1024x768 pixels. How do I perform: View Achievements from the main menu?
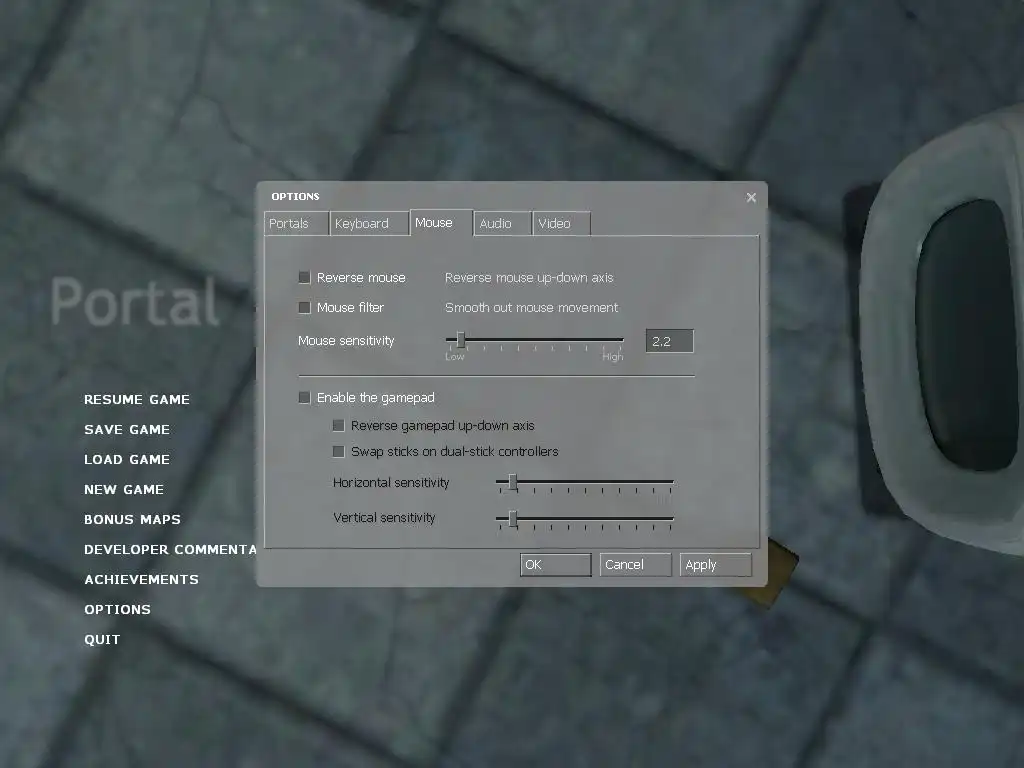(141, 580)
